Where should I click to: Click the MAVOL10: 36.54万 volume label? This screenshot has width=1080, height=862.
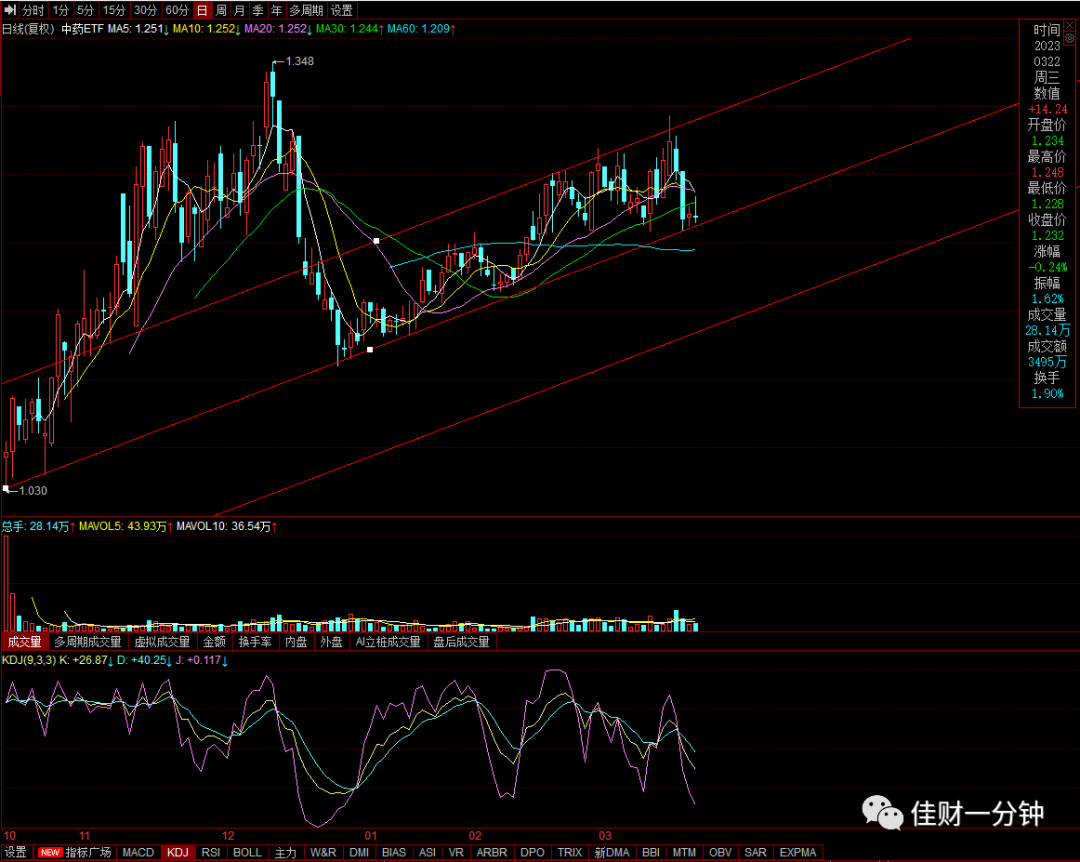(227, 526)
